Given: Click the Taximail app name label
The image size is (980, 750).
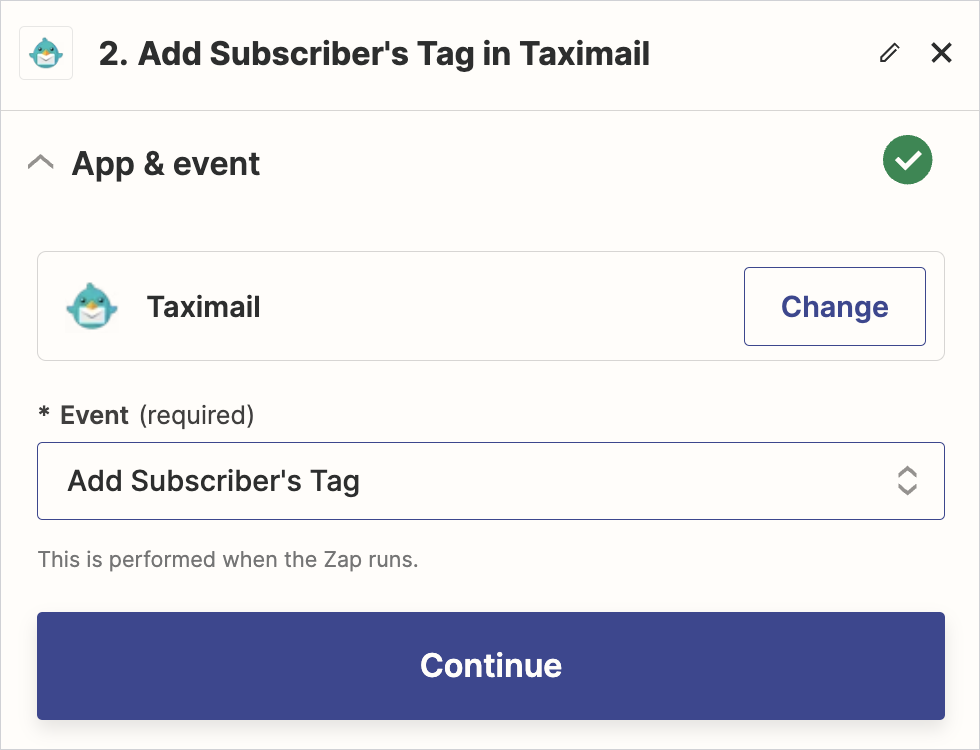Looking at the screenshot, I should click(x=203, y=307).
